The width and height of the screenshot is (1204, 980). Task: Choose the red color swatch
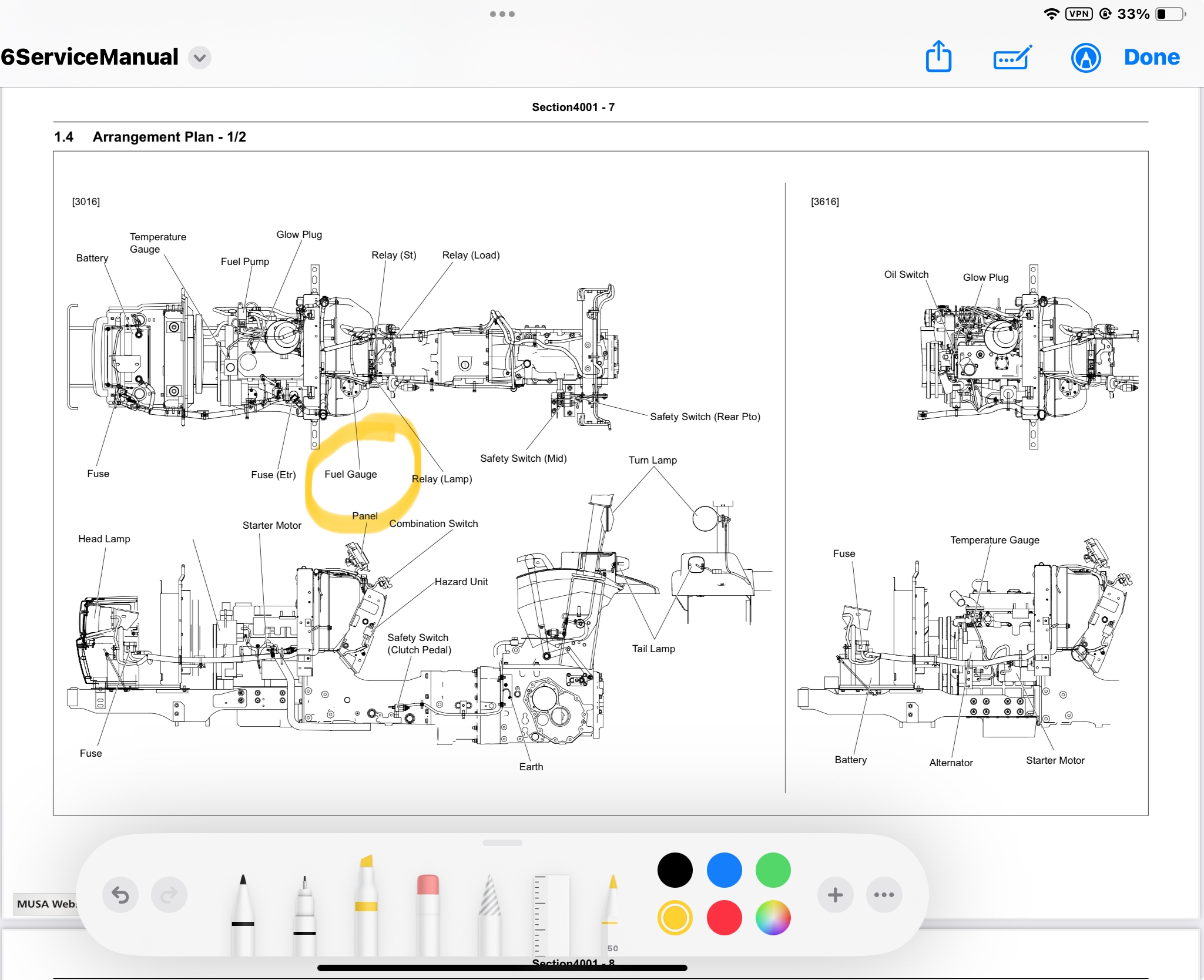724,918
